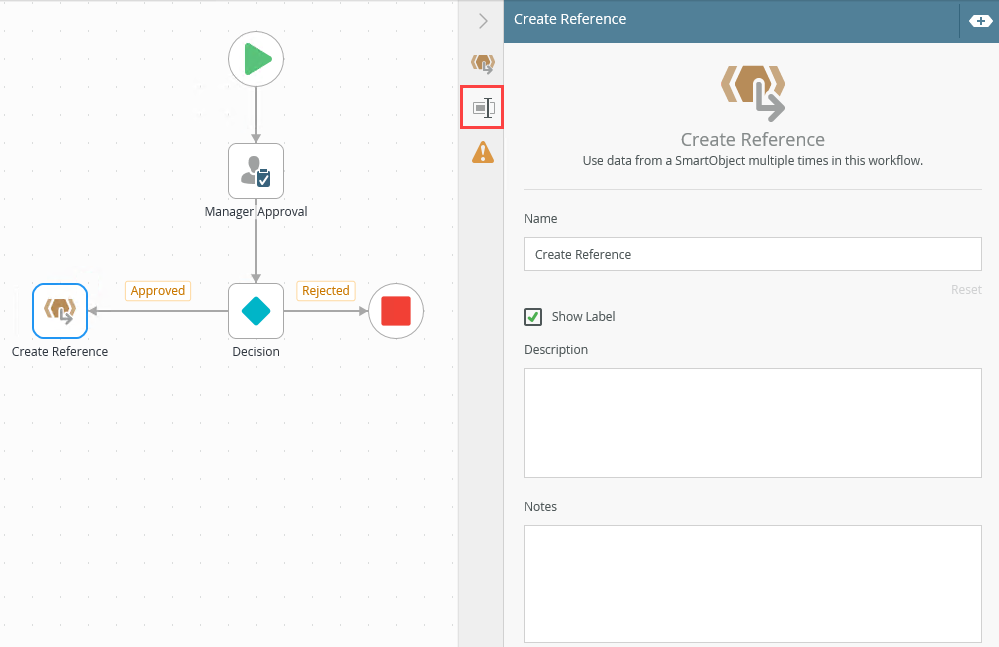Click the large Create Reference header icon
Viewport: 999px width, 647px height.
pos(752,93)
